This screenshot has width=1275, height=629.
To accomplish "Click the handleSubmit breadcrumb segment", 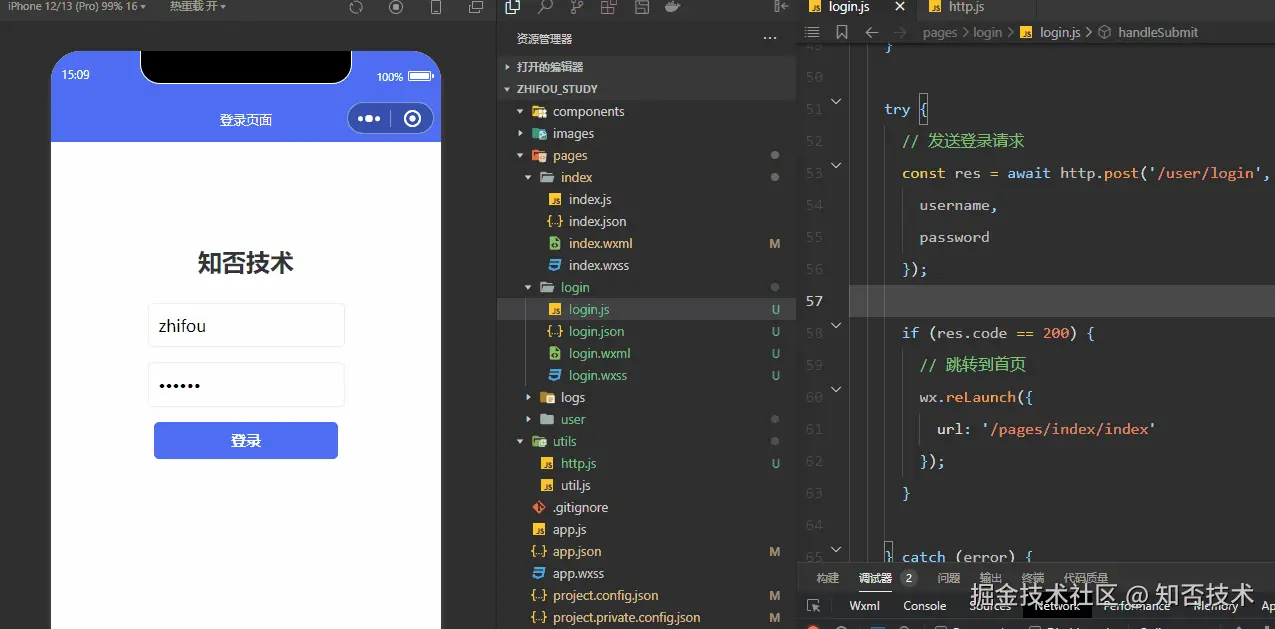I will point(1158,32).
